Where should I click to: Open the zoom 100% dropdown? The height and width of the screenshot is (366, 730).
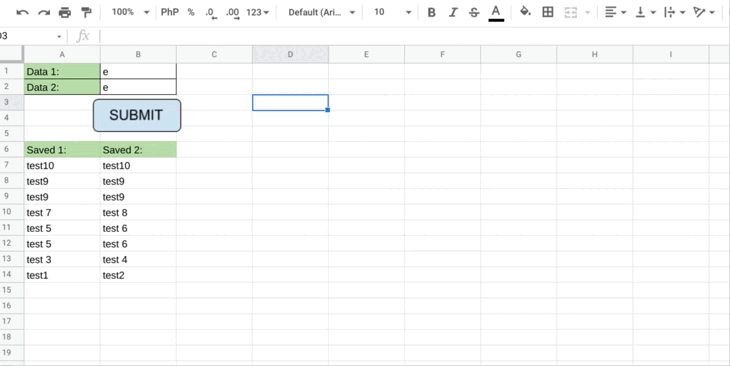pyautogui.click(x=130, y=12)
